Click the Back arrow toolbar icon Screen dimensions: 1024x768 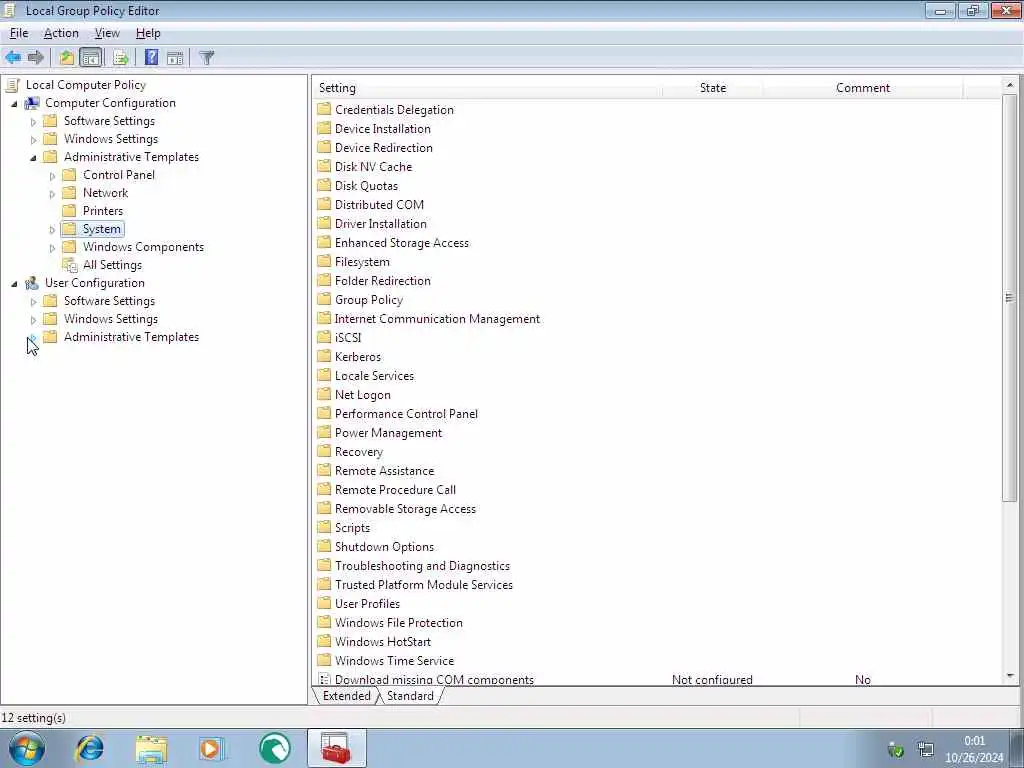[x=13, y=57]
